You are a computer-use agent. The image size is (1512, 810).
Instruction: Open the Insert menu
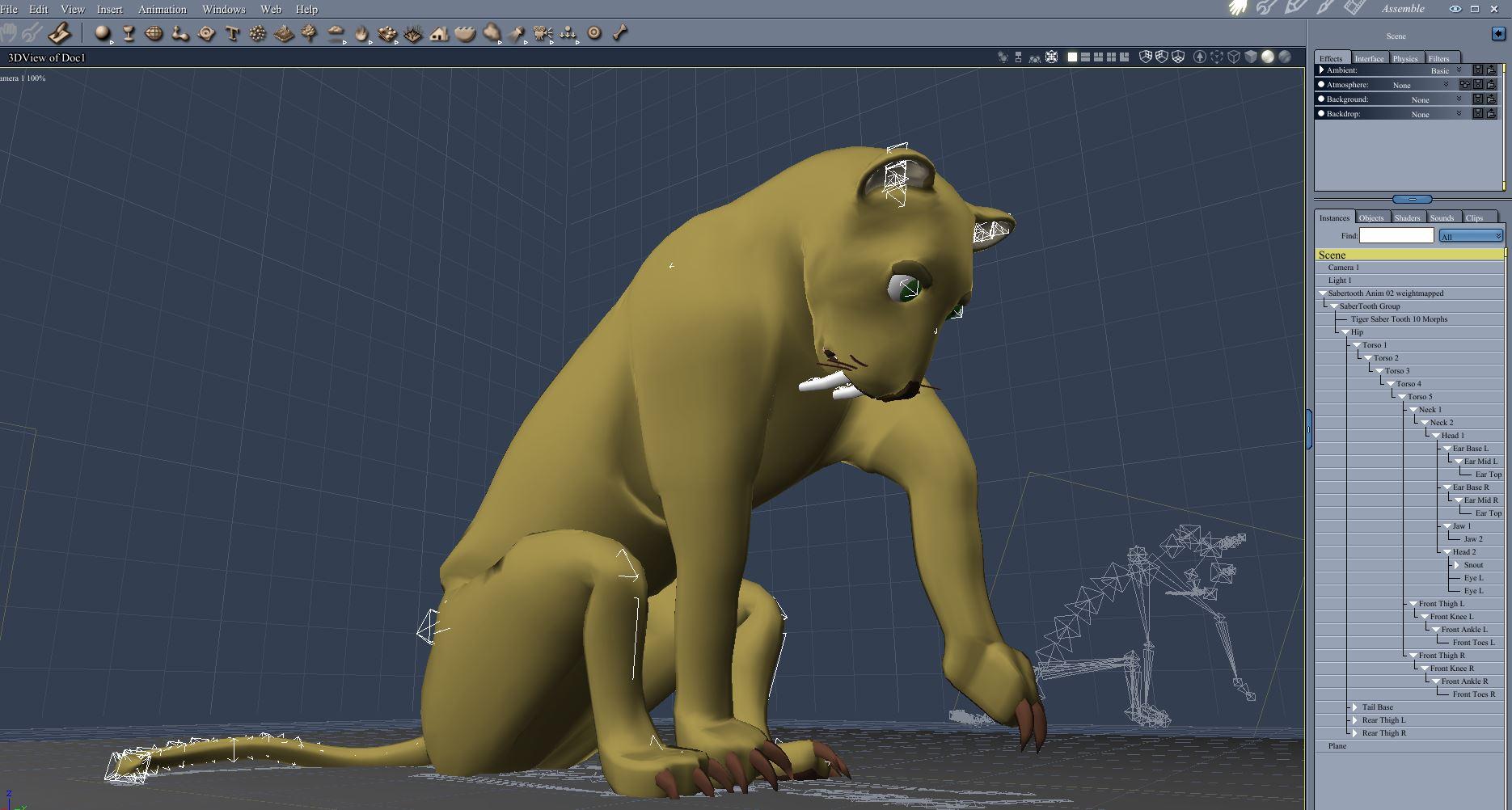[109, 9]
